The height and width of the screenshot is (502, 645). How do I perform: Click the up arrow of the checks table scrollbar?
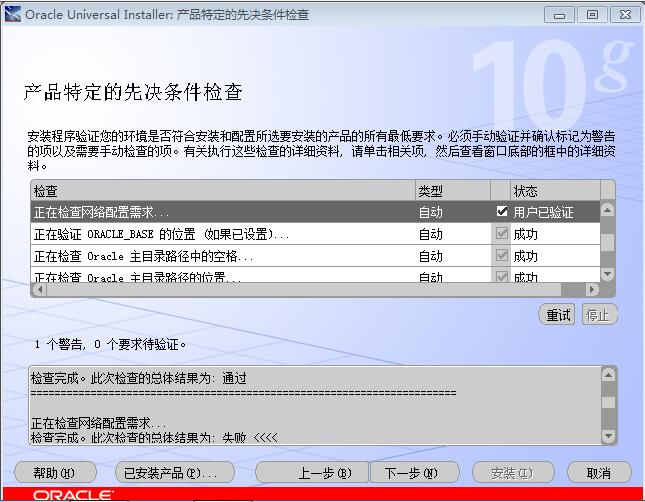[x=608, y=209]
